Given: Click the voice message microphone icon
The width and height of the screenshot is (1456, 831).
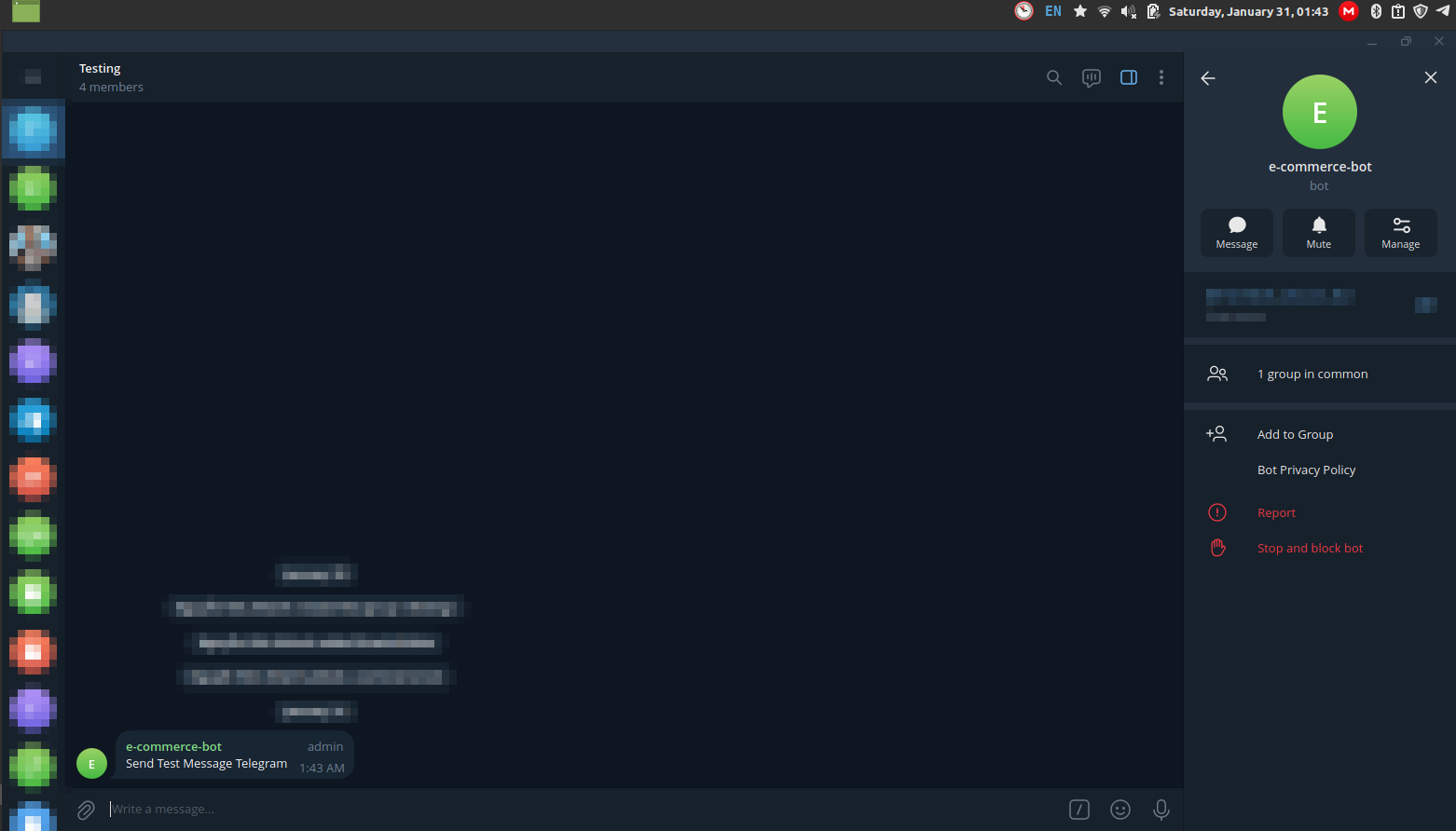Looking at the screenshot, I should click(1161, 810).
